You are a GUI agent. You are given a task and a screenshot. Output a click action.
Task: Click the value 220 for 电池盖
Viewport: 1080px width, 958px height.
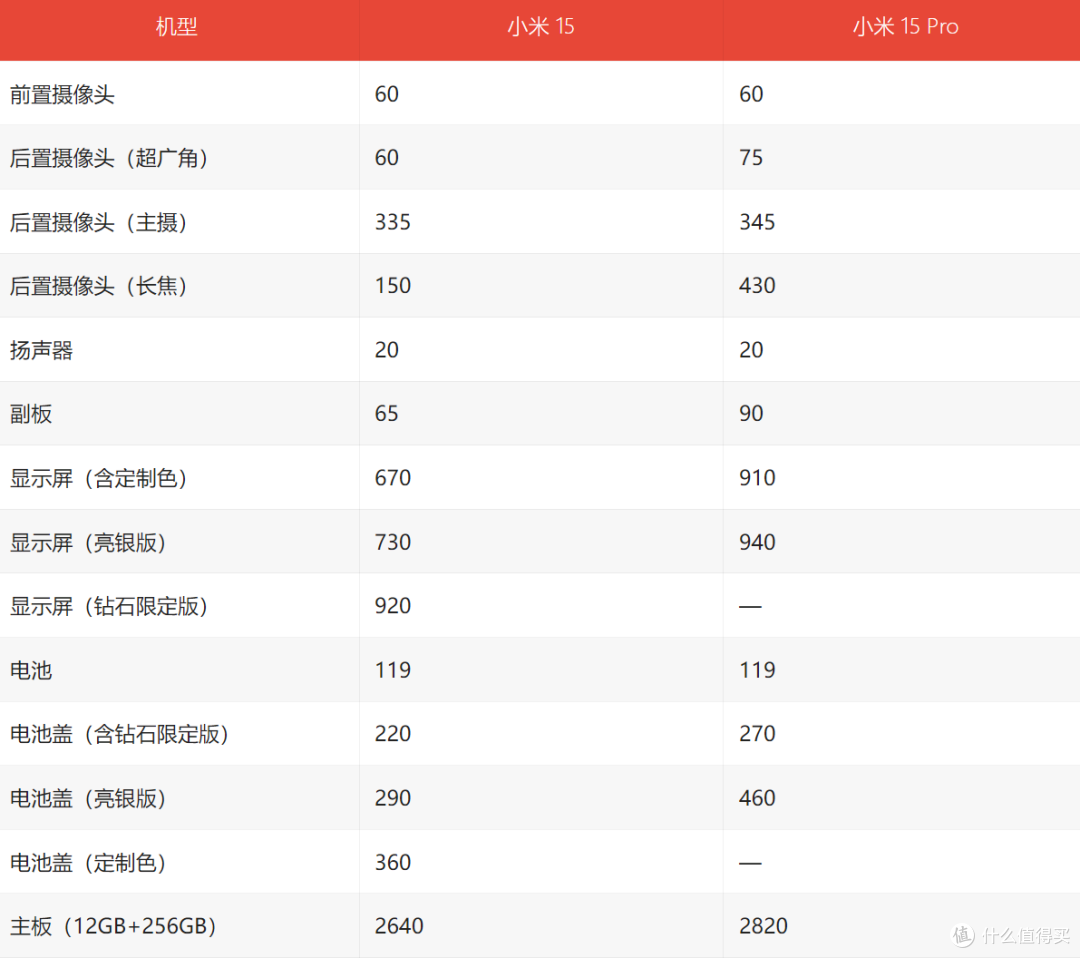click(393, 734)
